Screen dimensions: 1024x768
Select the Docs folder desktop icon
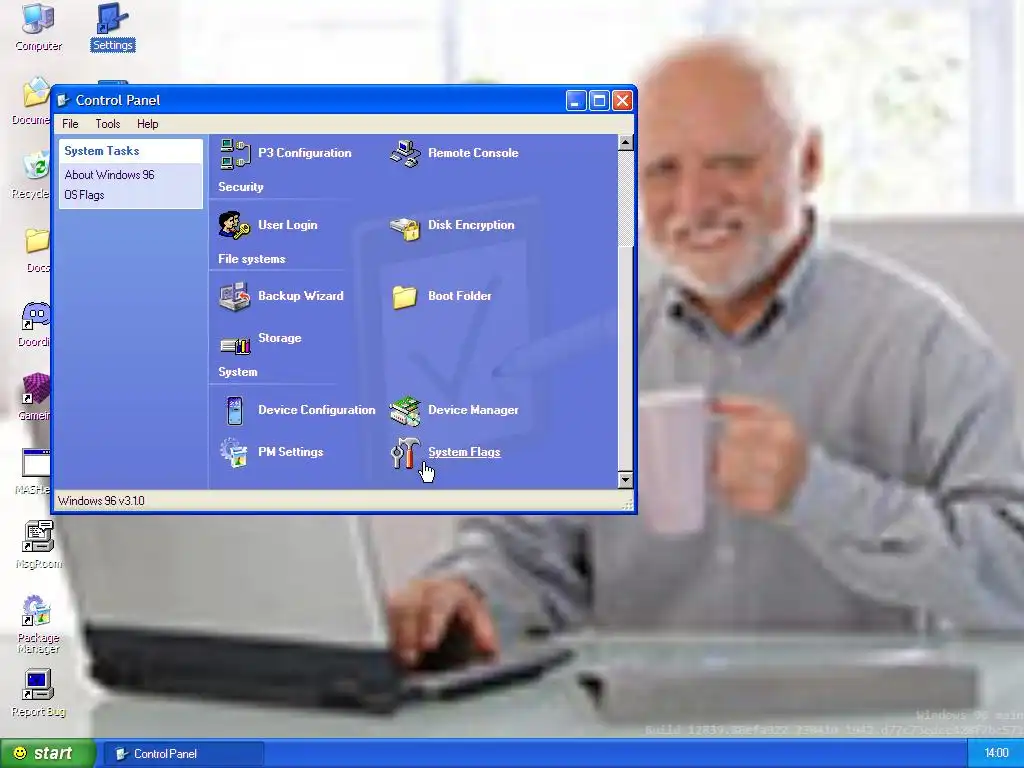[37, 250]
